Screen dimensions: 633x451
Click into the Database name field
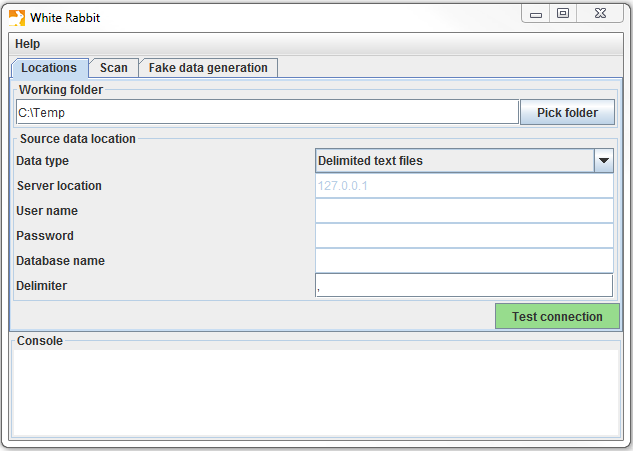463,261
